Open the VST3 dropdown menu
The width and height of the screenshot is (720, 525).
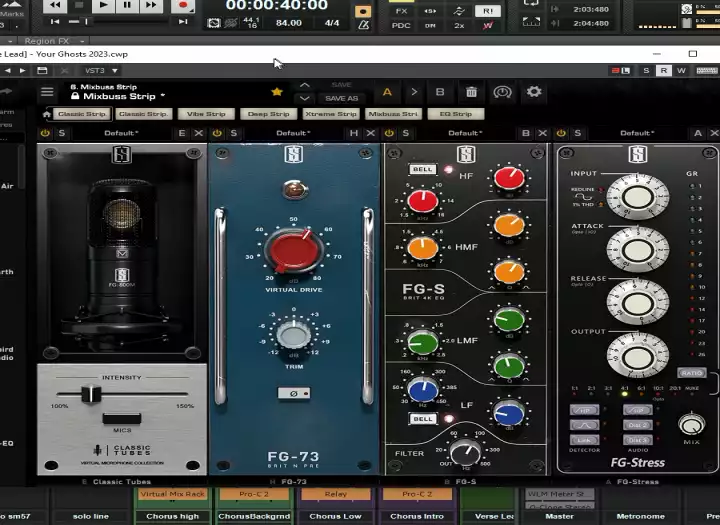coord(101,70)
